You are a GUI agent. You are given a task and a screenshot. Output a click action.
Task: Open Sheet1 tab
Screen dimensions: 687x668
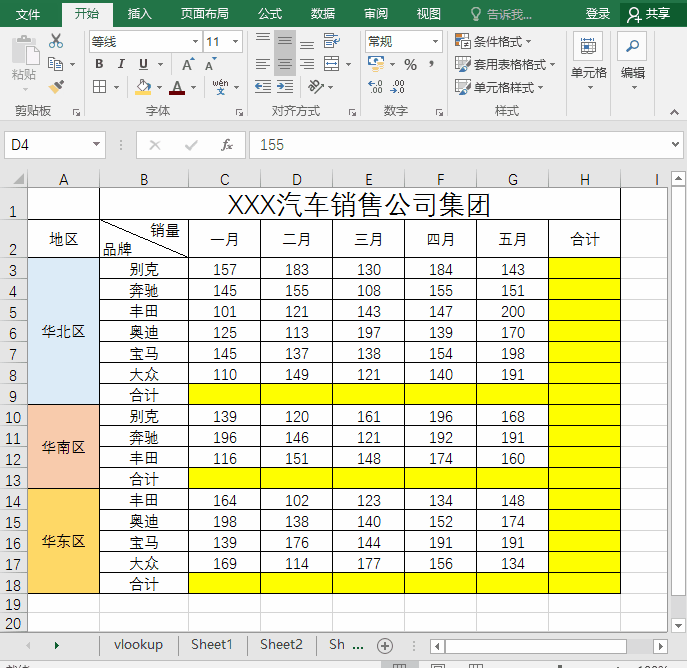[212, 644]
